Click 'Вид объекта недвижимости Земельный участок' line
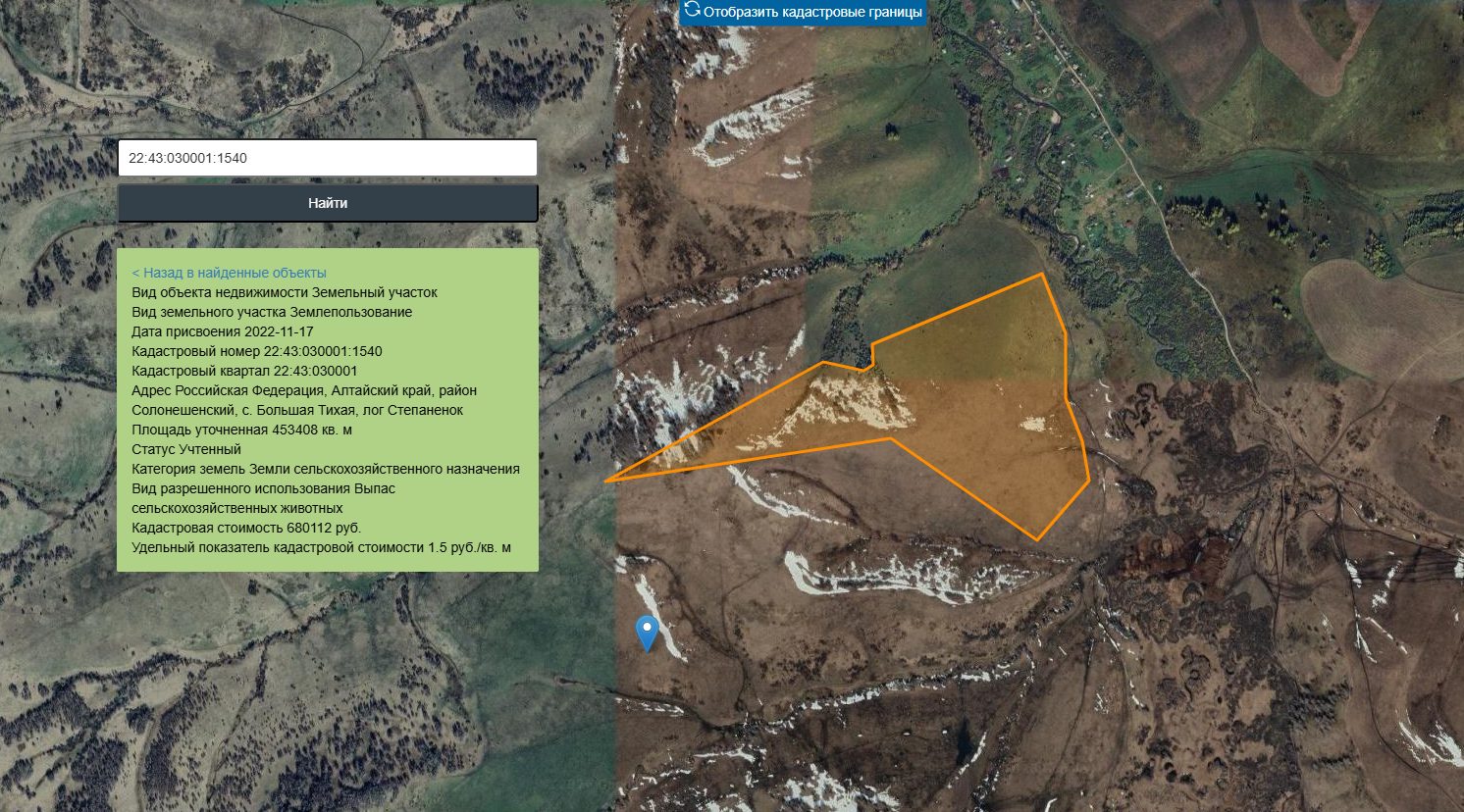 285,292
